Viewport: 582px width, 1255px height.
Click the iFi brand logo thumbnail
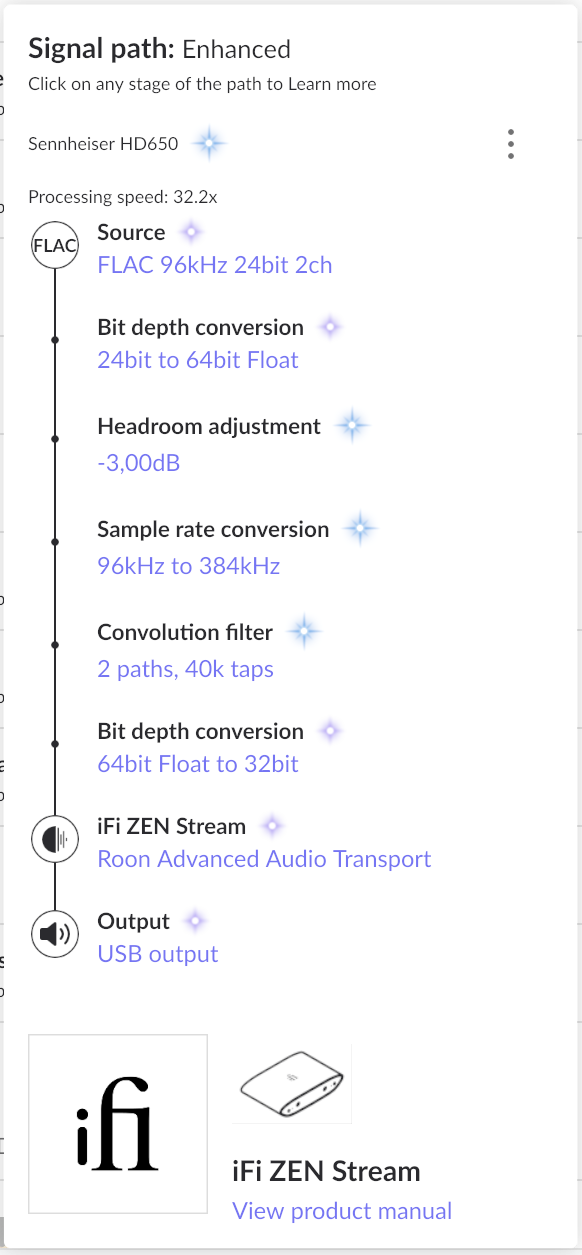(118, 1124)
